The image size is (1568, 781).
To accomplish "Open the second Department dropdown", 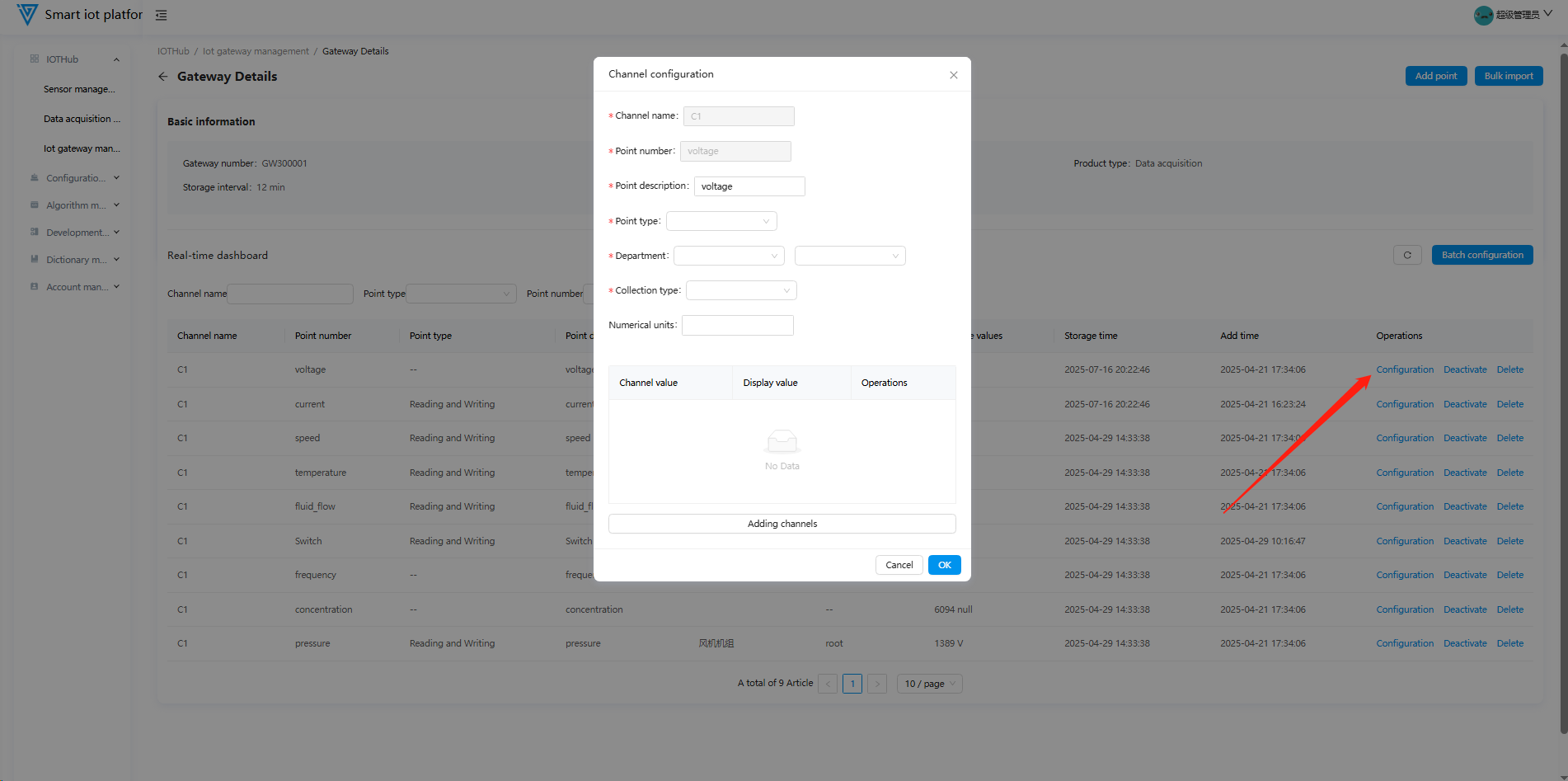I will click(850, 256).
